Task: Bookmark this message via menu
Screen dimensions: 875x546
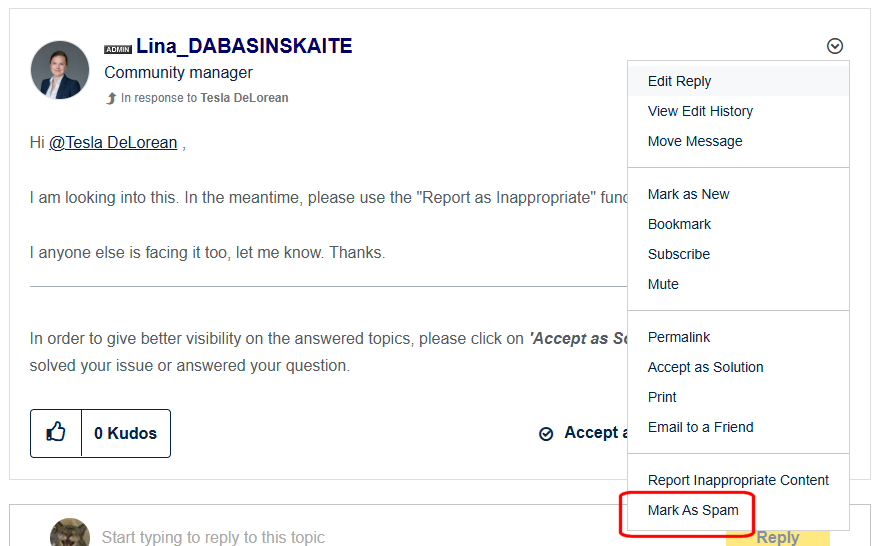Action: pos(679,224)
